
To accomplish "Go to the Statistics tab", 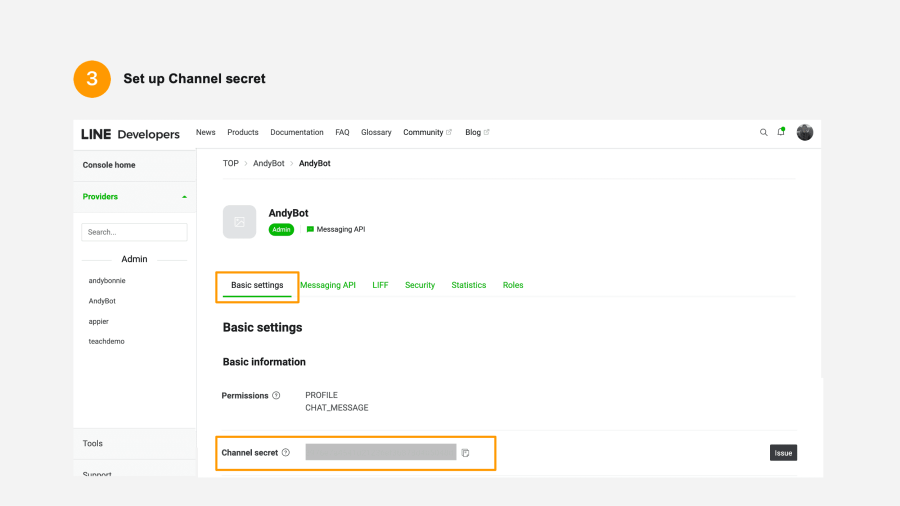I will [x=468, y=285].
